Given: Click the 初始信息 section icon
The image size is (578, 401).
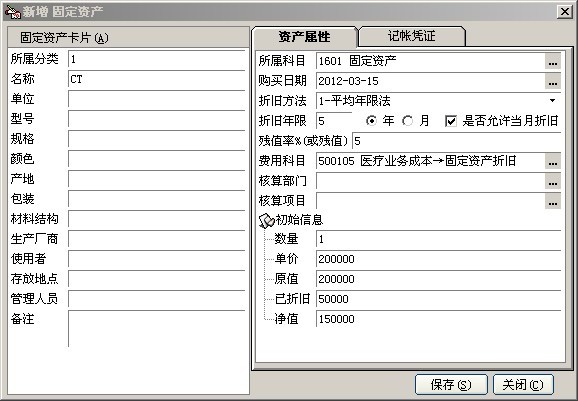Looking at the screenshot, I should coord(267,220).
